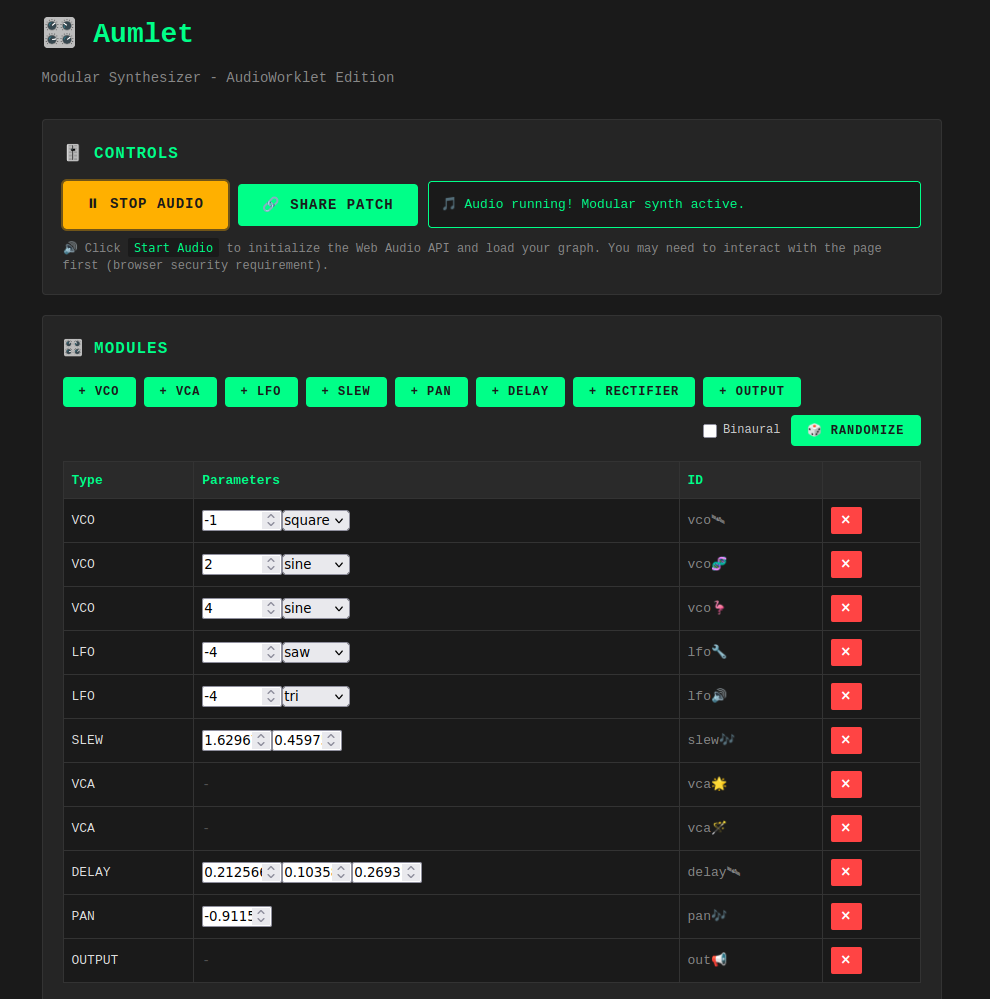Remove the saw LFO module
Image resolution: width=990 pixels, height=999 pixels.
(x=845, y=652)
